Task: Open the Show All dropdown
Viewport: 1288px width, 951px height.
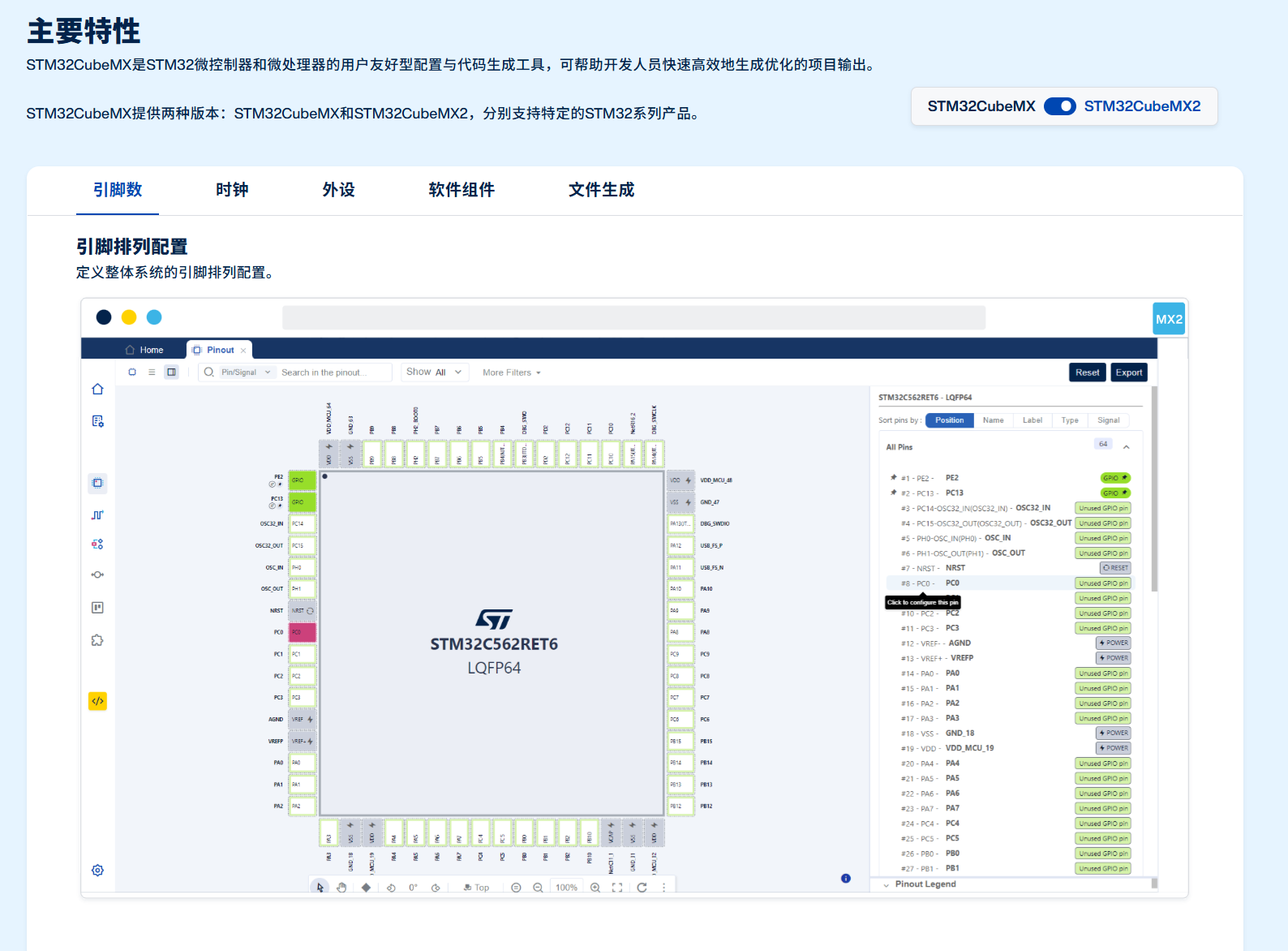Action: tap(434, 372)
